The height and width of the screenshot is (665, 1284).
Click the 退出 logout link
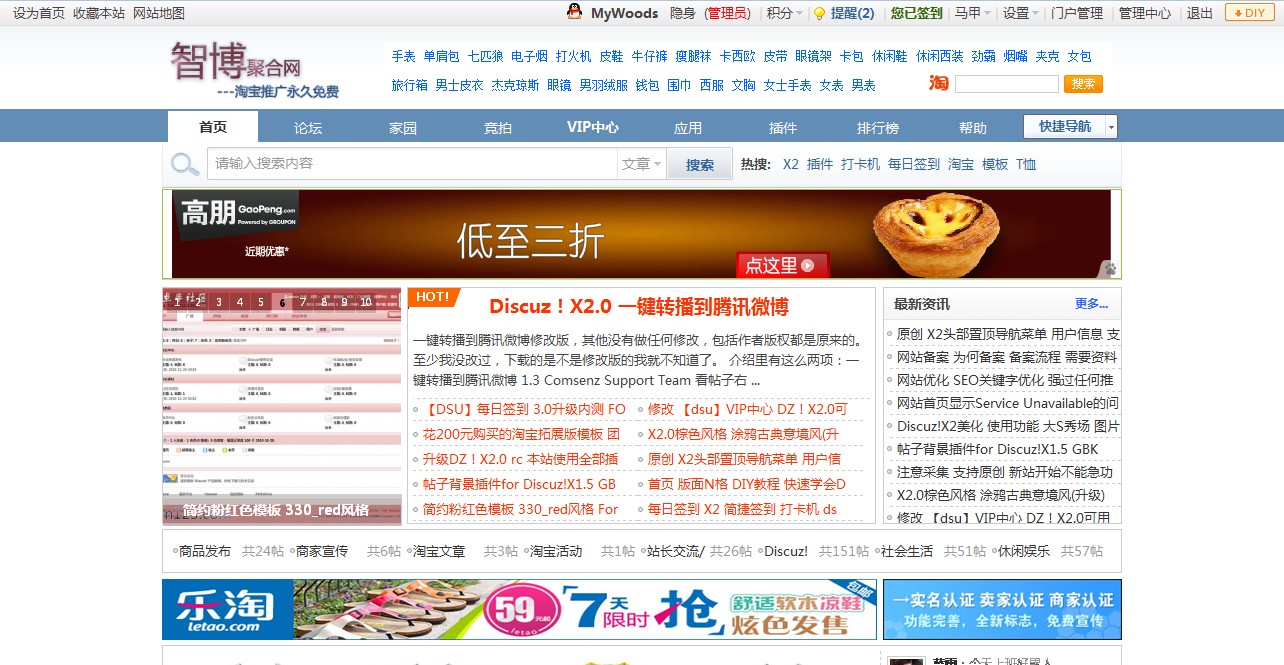pyautogui.click(x=1200, y=13)
